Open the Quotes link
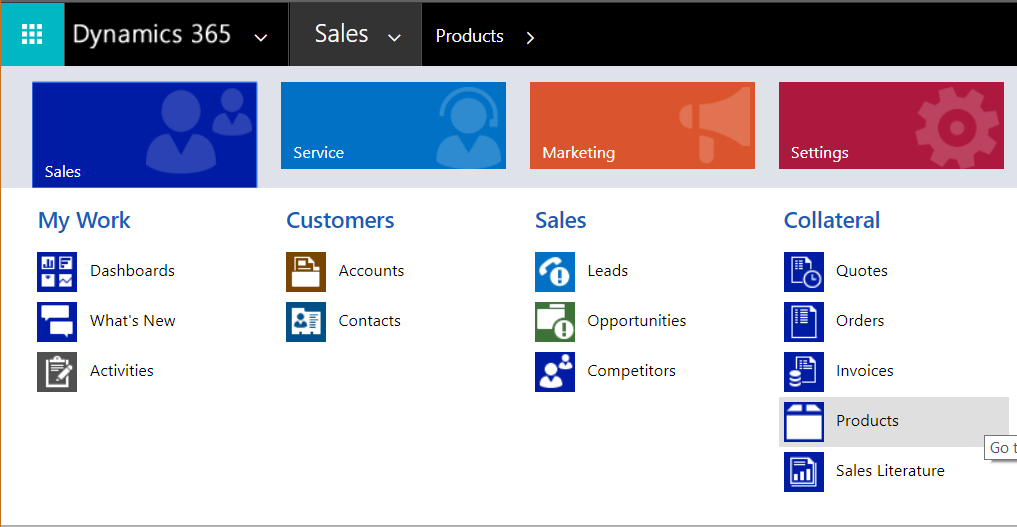This screenshot has height=527, width=1017. [x=862, y=270]
